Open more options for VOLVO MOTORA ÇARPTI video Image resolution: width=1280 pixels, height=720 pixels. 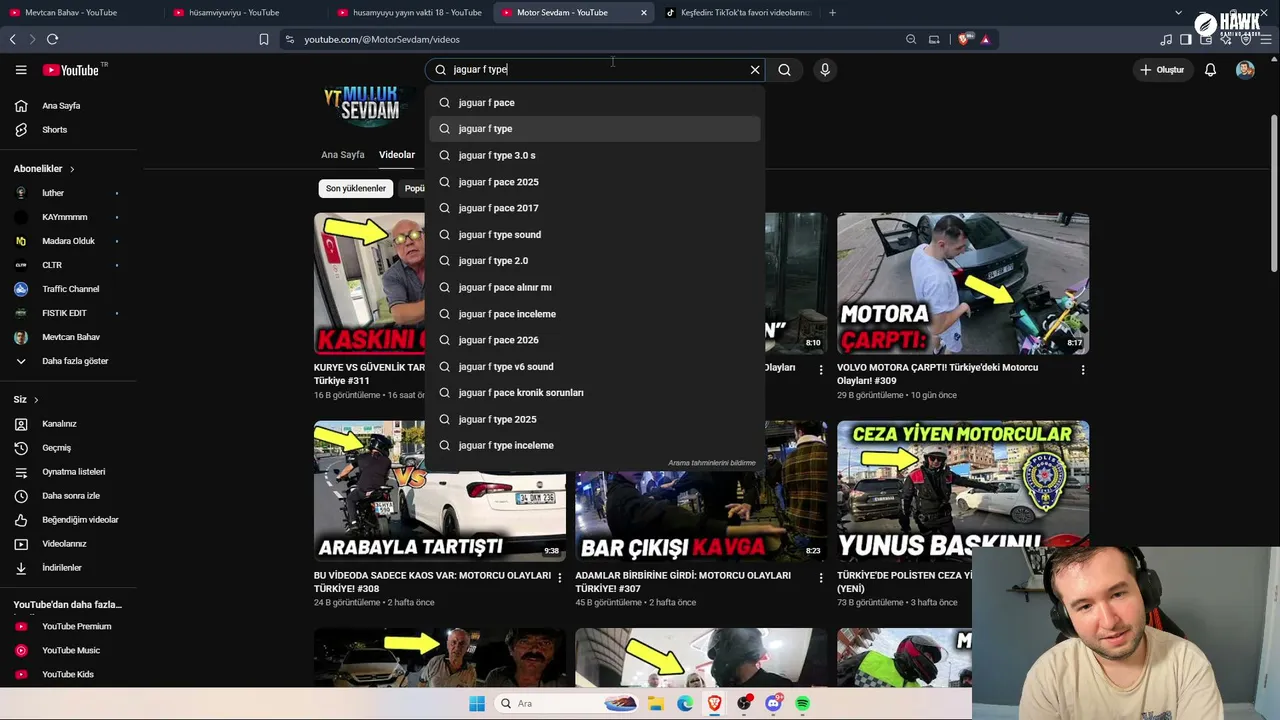coord(1083,370)
